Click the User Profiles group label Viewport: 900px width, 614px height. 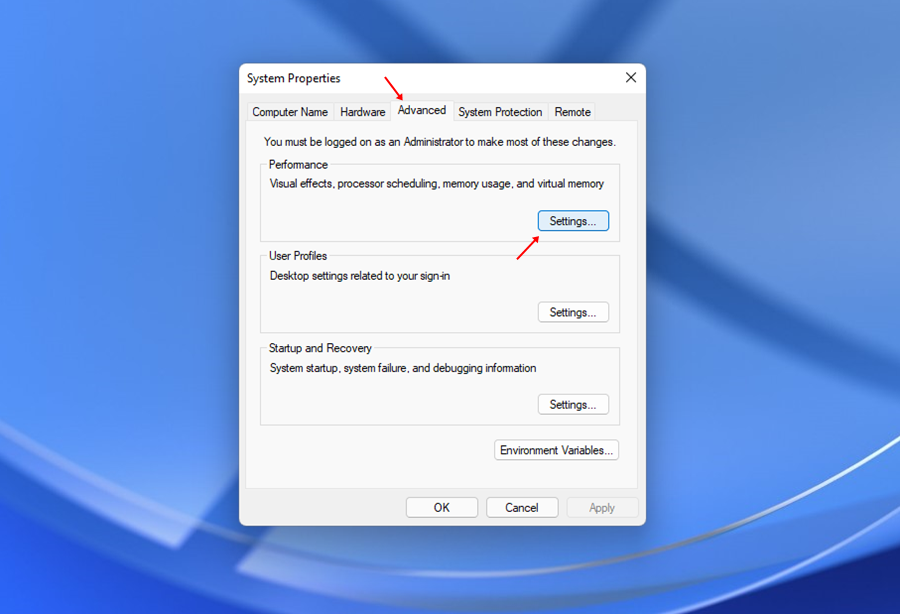coord(297,256)
